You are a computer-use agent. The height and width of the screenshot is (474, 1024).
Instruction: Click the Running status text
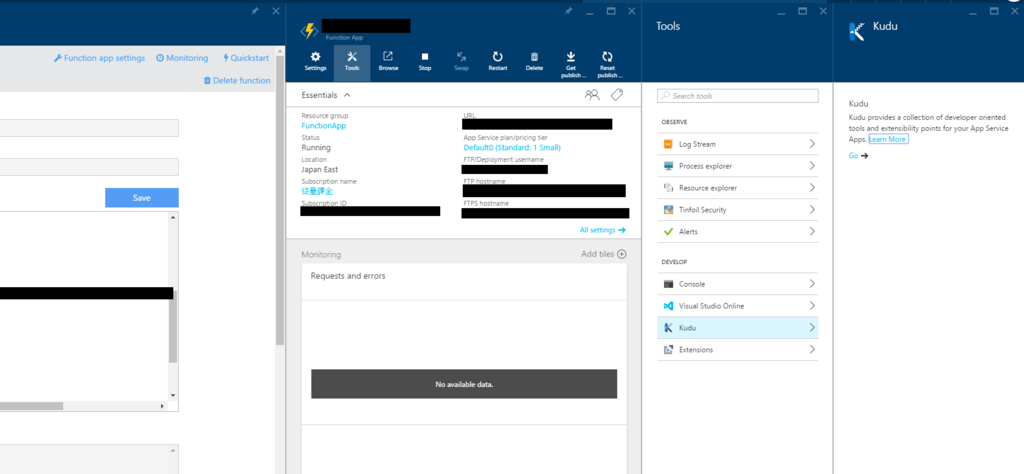coord(315,148)
